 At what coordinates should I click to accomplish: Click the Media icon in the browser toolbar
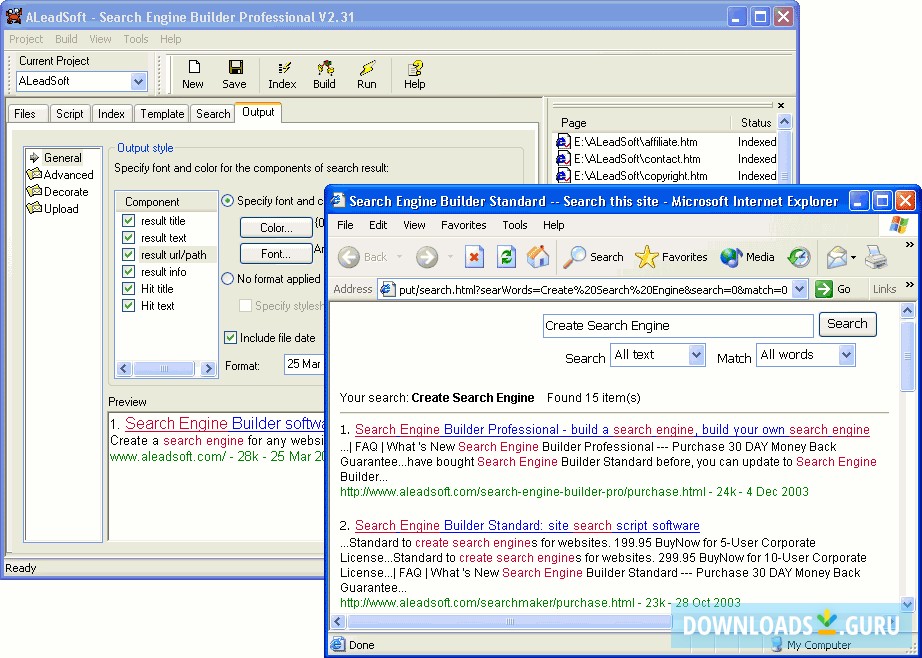coord(745,257)
